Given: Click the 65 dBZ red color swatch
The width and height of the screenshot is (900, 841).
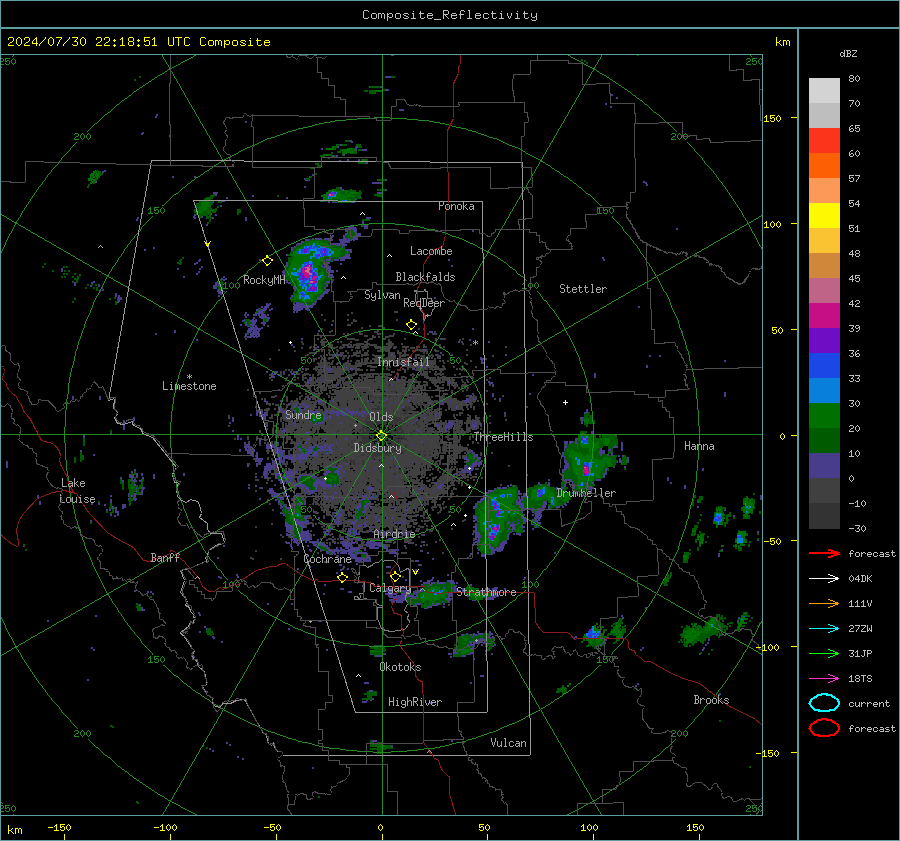Looking at the screenshot, I should (824, 141).
